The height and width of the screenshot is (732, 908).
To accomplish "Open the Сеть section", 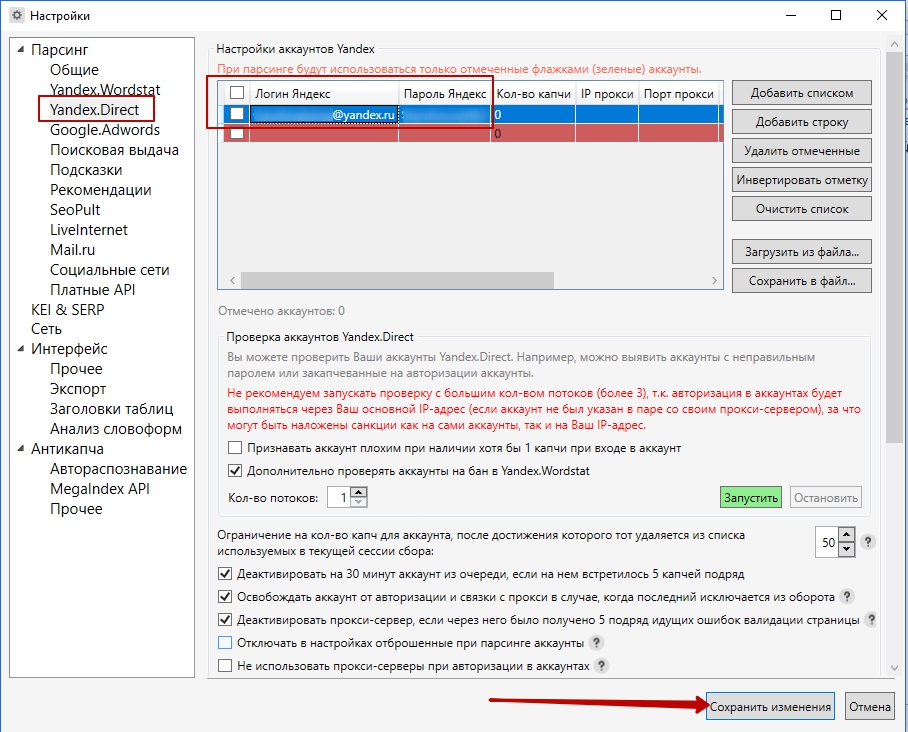I will coord(46,329).
